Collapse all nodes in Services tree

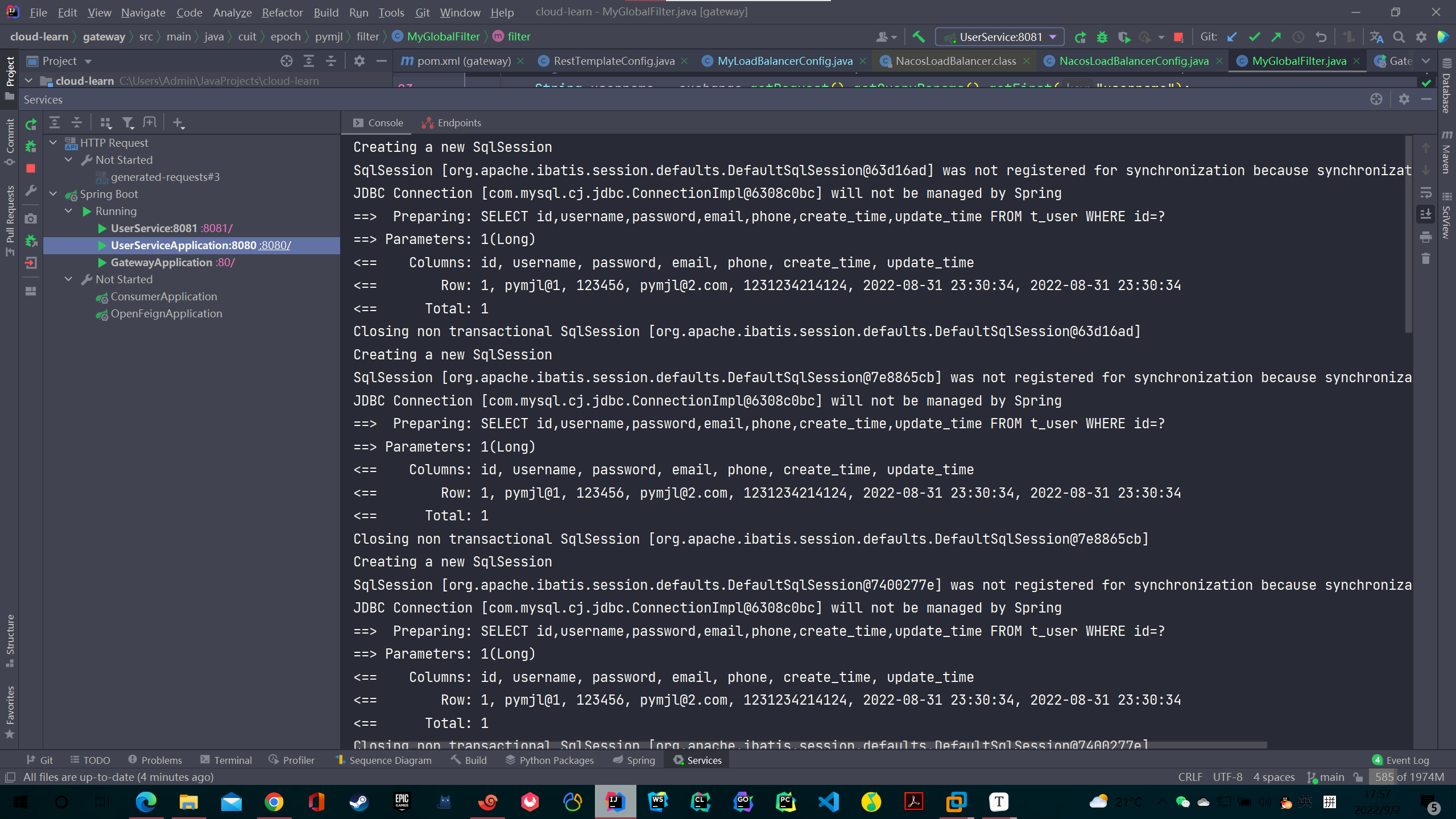click(77, 122)
